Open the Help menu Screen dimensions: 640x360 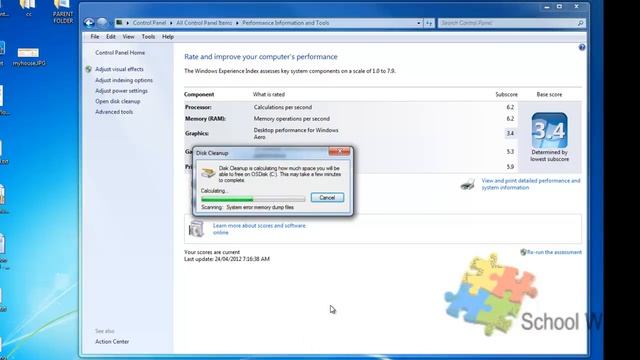pos(168,37)
